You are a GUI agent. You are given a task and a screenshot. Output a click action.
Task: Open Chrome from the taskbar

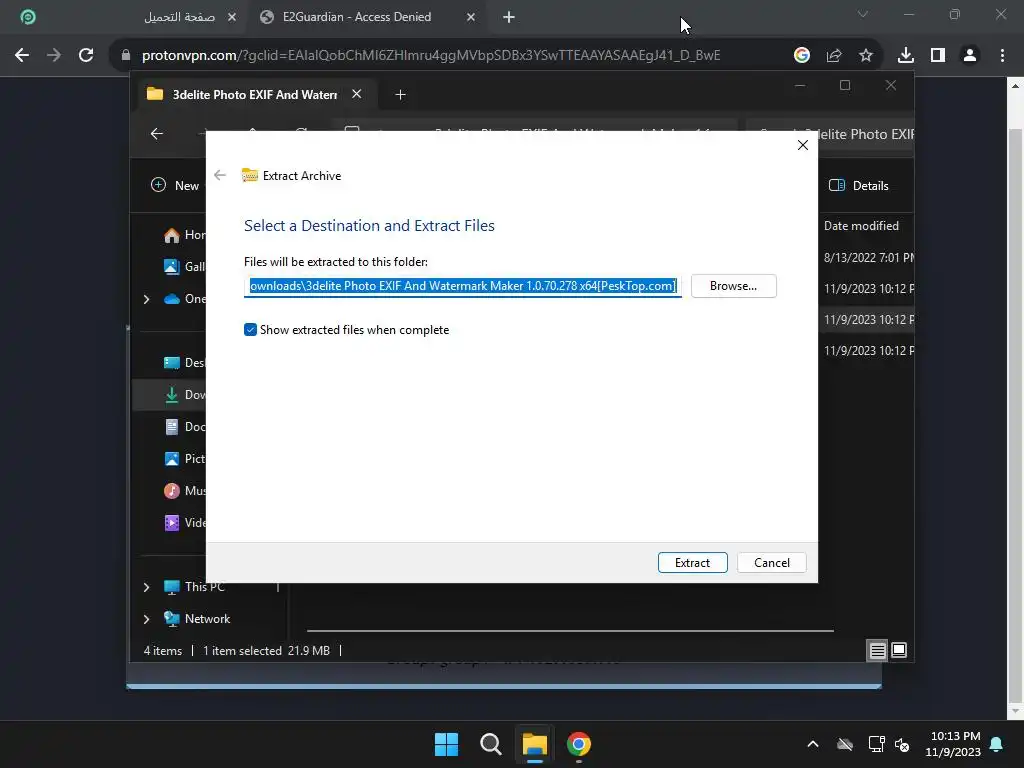pyautogui.click(x=579, y=744)
